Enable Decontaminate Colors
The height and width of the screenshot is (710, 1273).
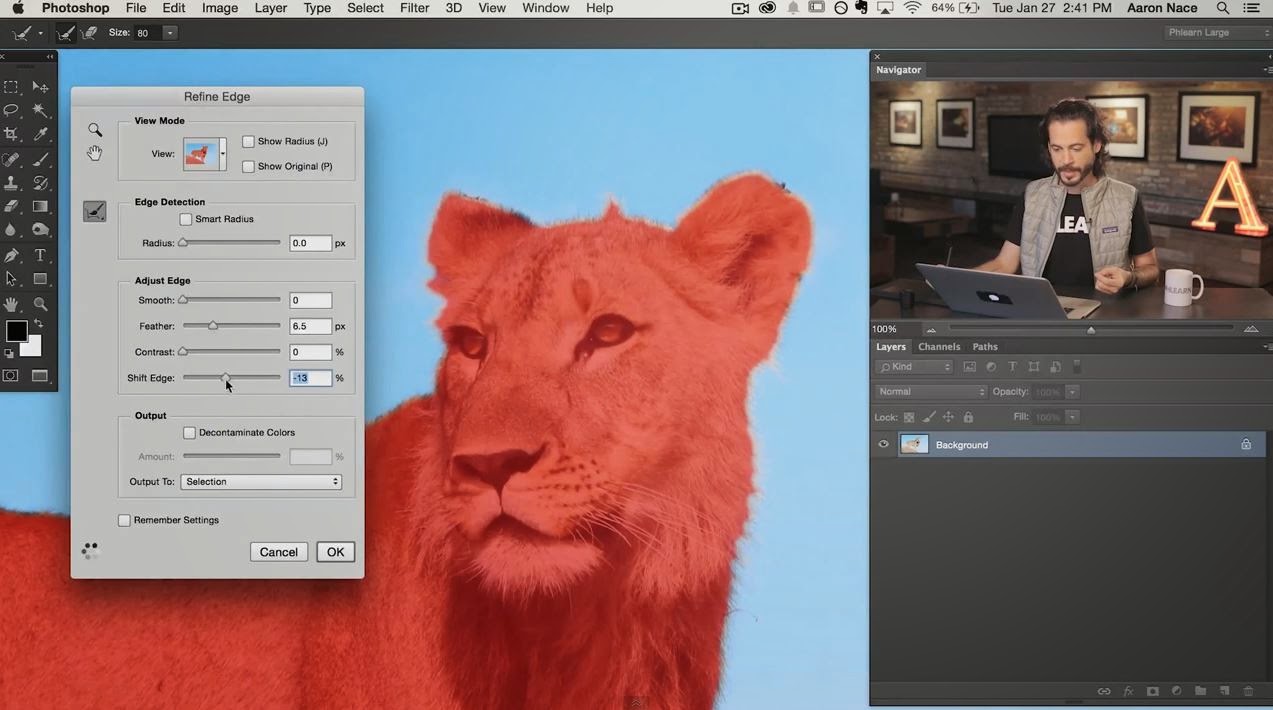point(189,432)
